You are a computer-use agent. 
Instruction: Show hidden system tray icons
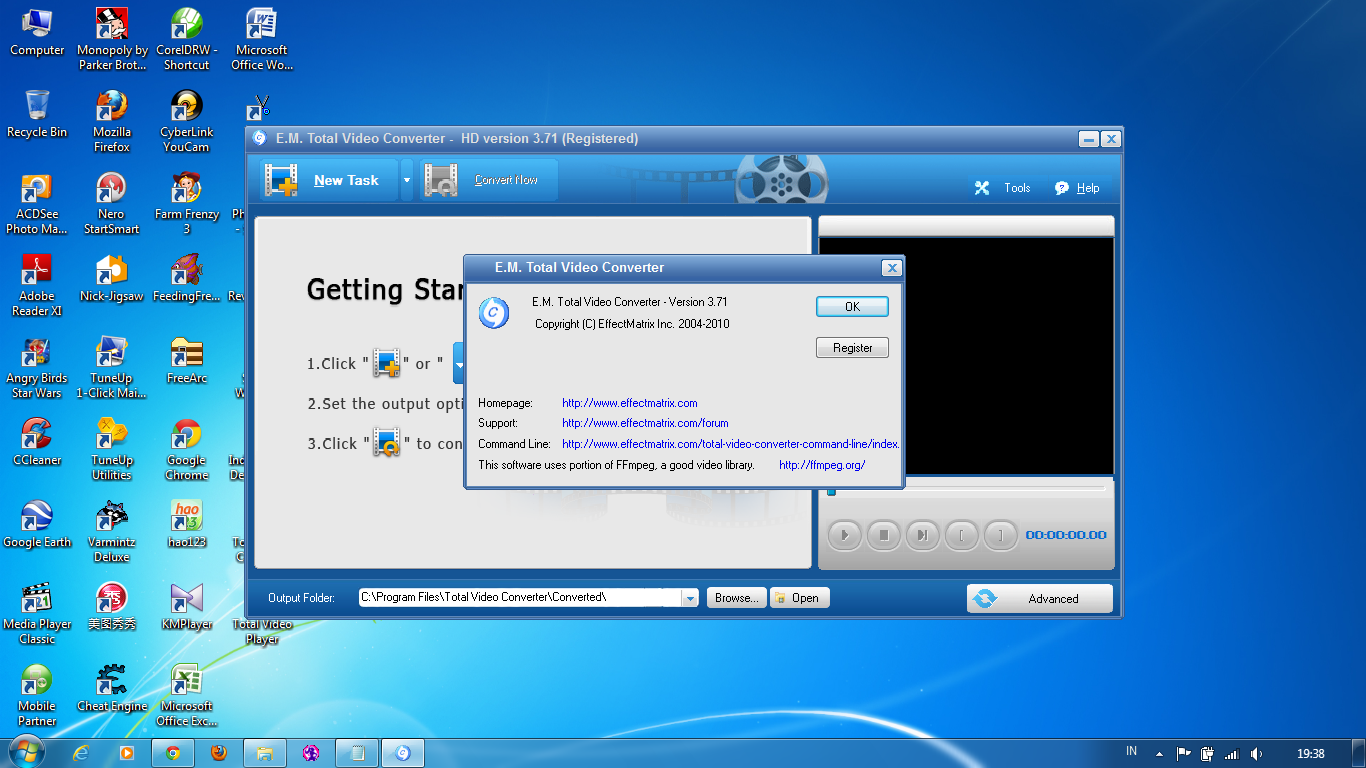(1159, 754)
